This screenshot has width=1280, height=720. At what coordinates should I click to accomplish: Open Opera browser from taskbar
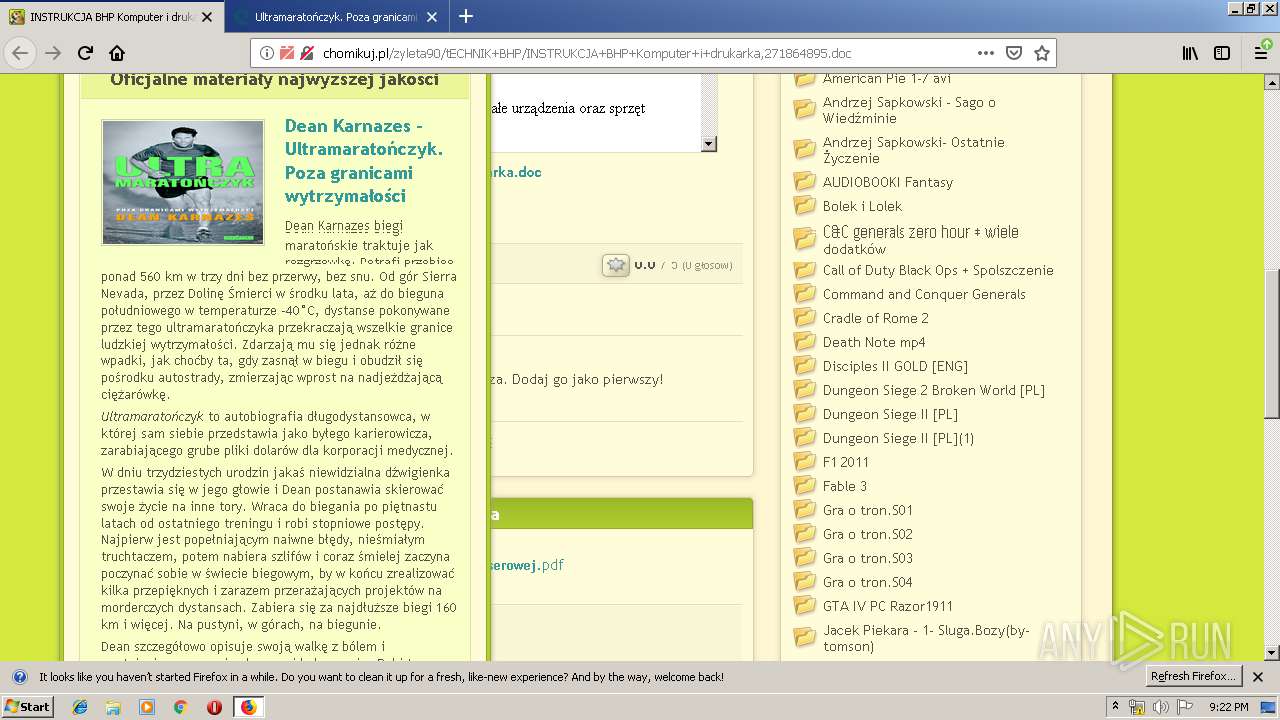tap(214, 707)
